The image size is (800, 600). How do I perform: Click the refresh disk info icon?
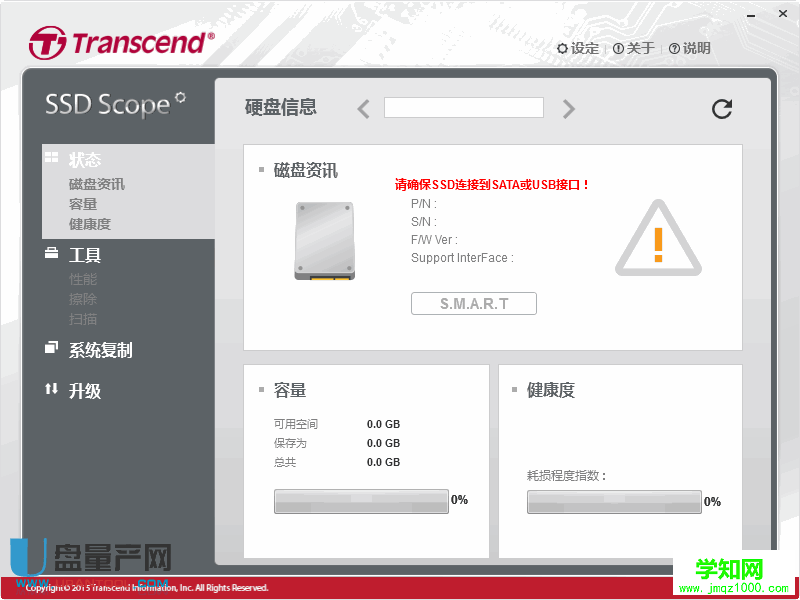(722, 109)
